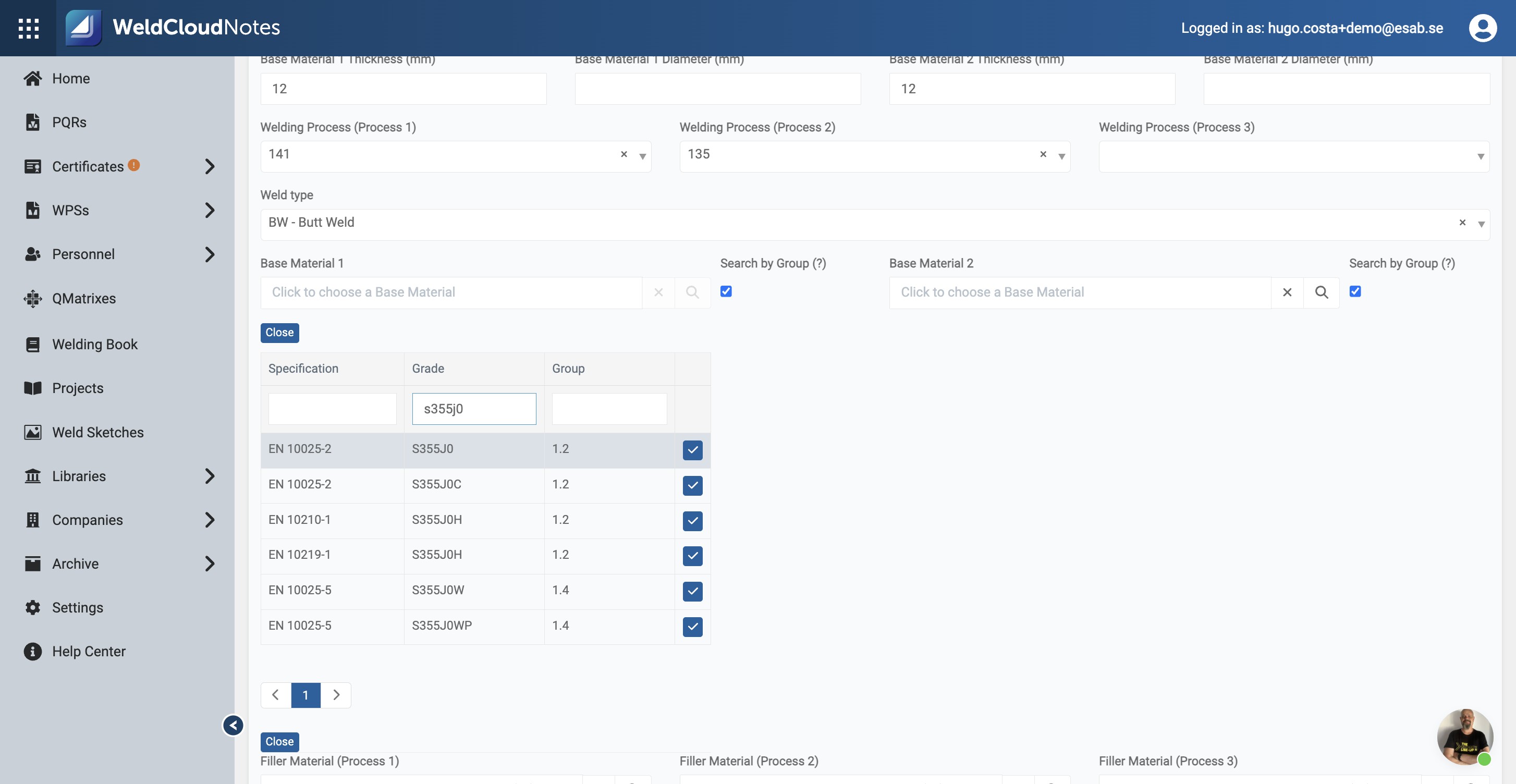
Task: Go to the next results page
Action: pyautogui.click(x=336, y=695)
